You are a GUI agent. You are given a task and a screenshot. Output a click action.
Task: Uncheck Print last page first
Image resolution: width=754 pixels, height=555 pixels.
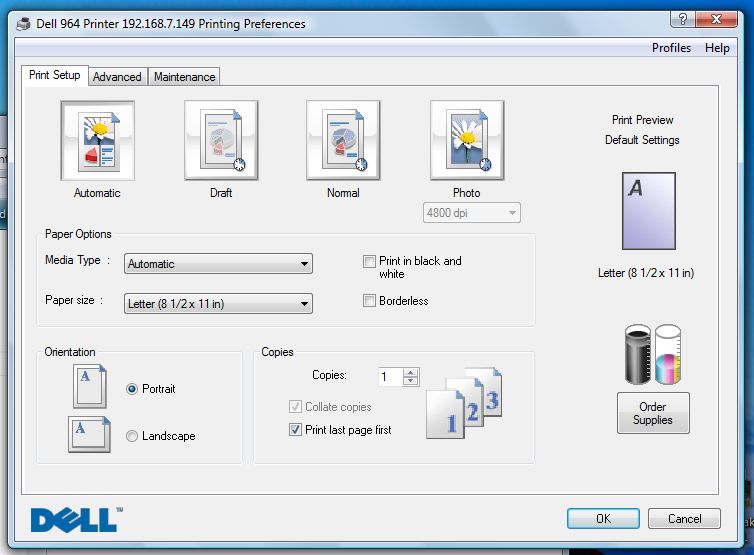click(x=295, y=429)
